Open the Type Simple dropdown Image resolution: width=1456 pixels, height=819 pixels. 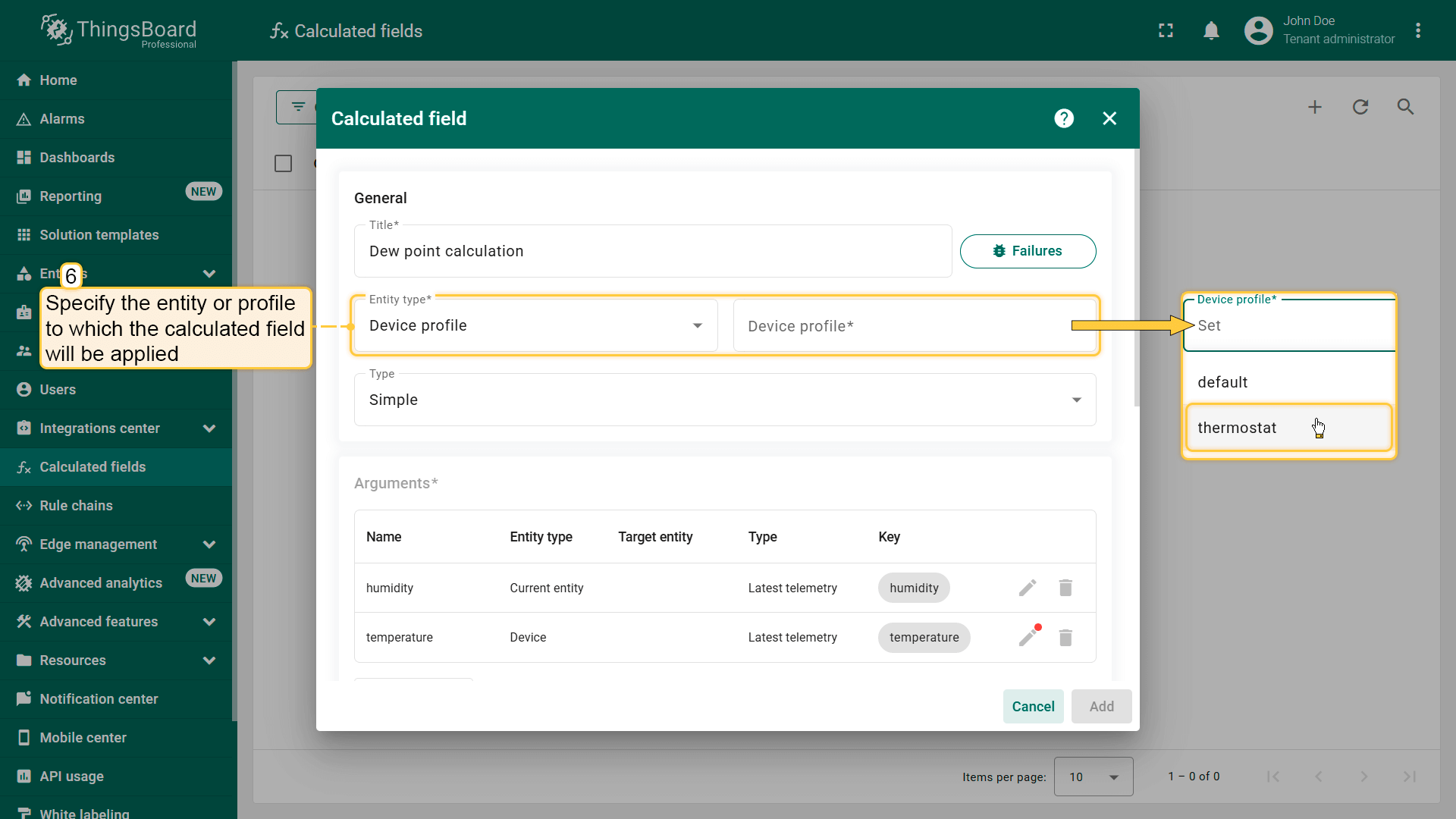[x=724, y=400]
